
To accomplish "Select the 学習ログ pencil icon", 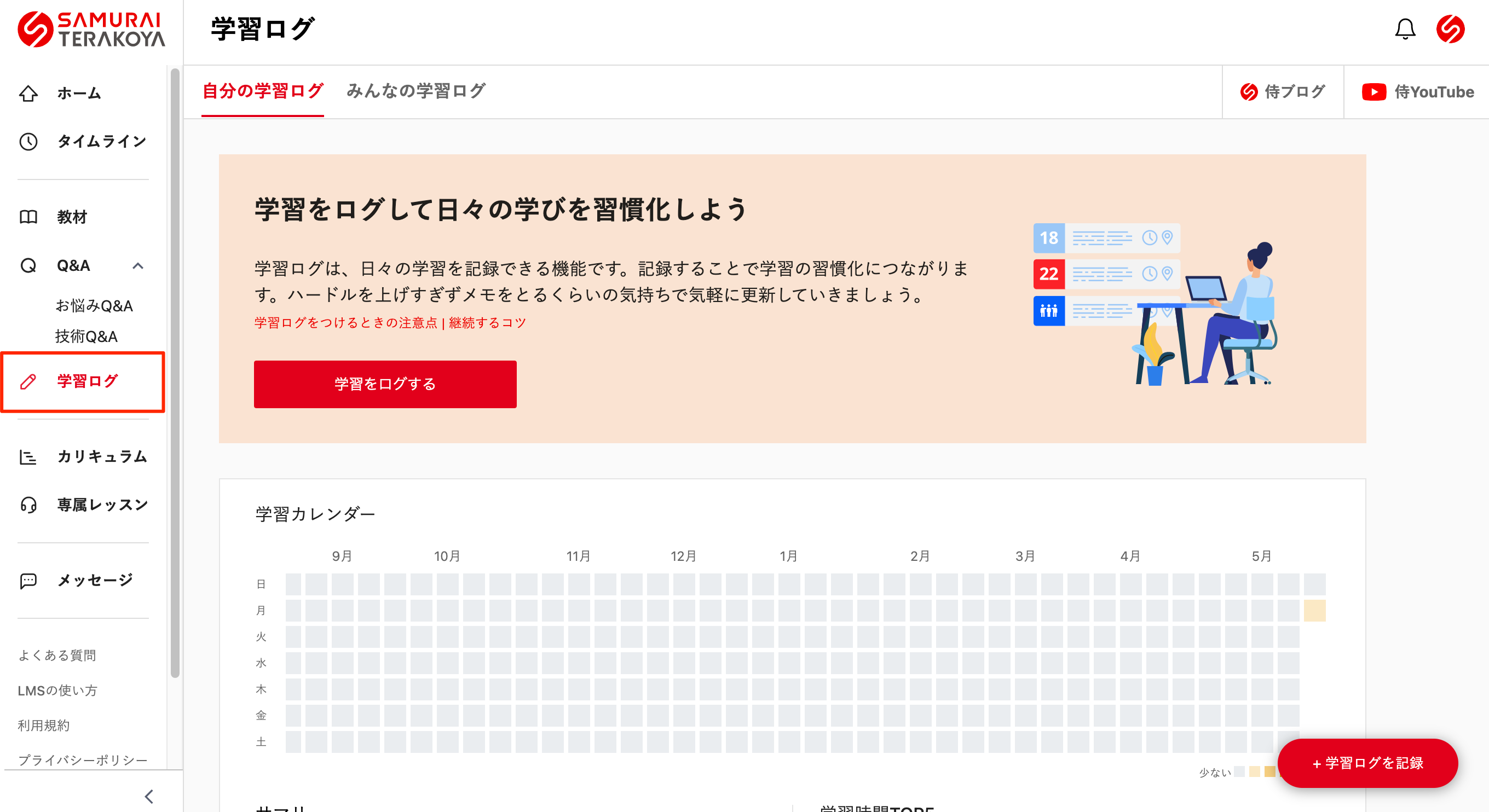I will pyautogui.click(x=27, y=381).
